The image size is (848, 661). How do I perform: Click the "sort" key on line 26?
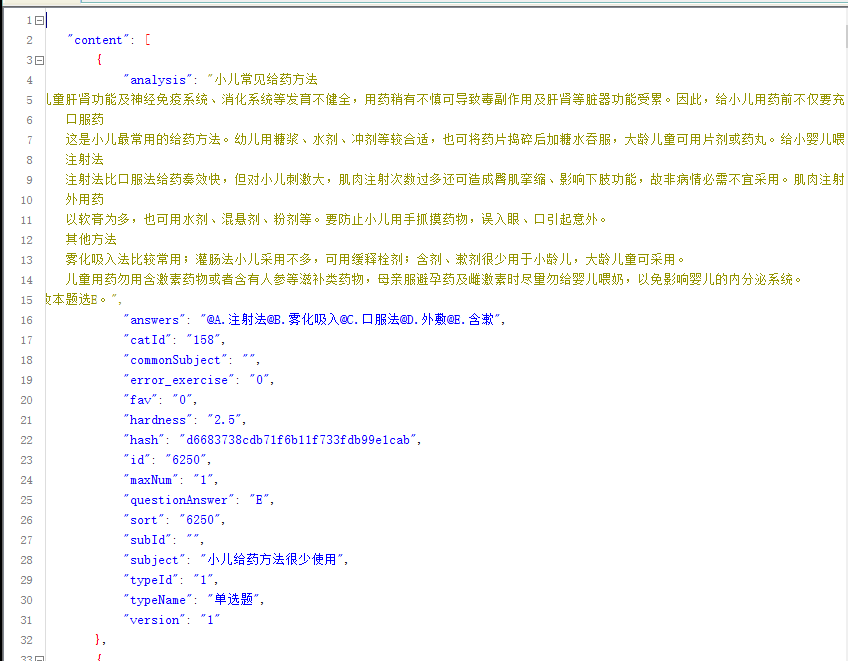pos(144,520)
